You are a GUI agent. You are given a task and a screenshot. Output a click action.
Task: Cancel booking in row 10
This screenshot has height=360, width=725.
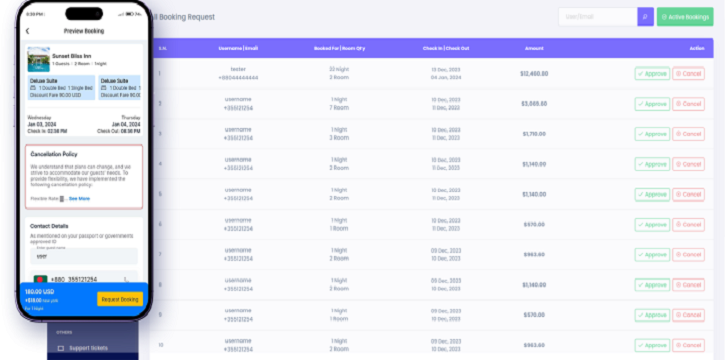pos(688,345)
